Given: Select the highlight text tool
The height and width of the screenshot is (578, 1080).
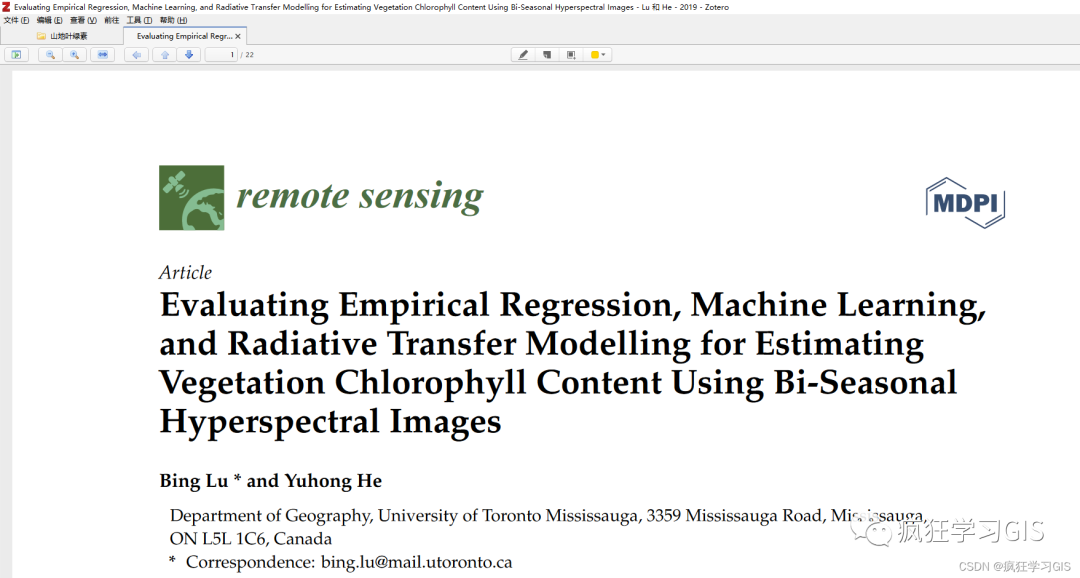Looking at the screenshot, I should click(x=523, y=54).
